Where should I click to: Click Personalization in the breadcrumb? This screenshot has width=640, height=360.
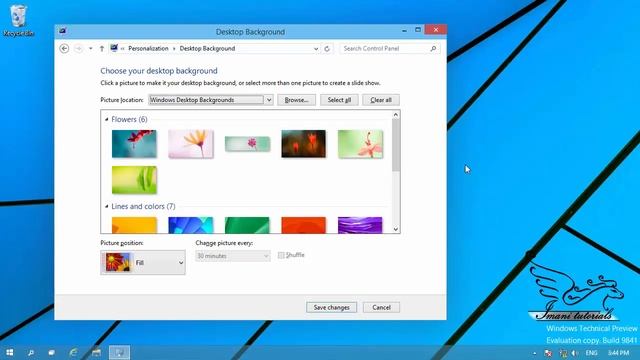pyautogui.click(x=148, y=48)
